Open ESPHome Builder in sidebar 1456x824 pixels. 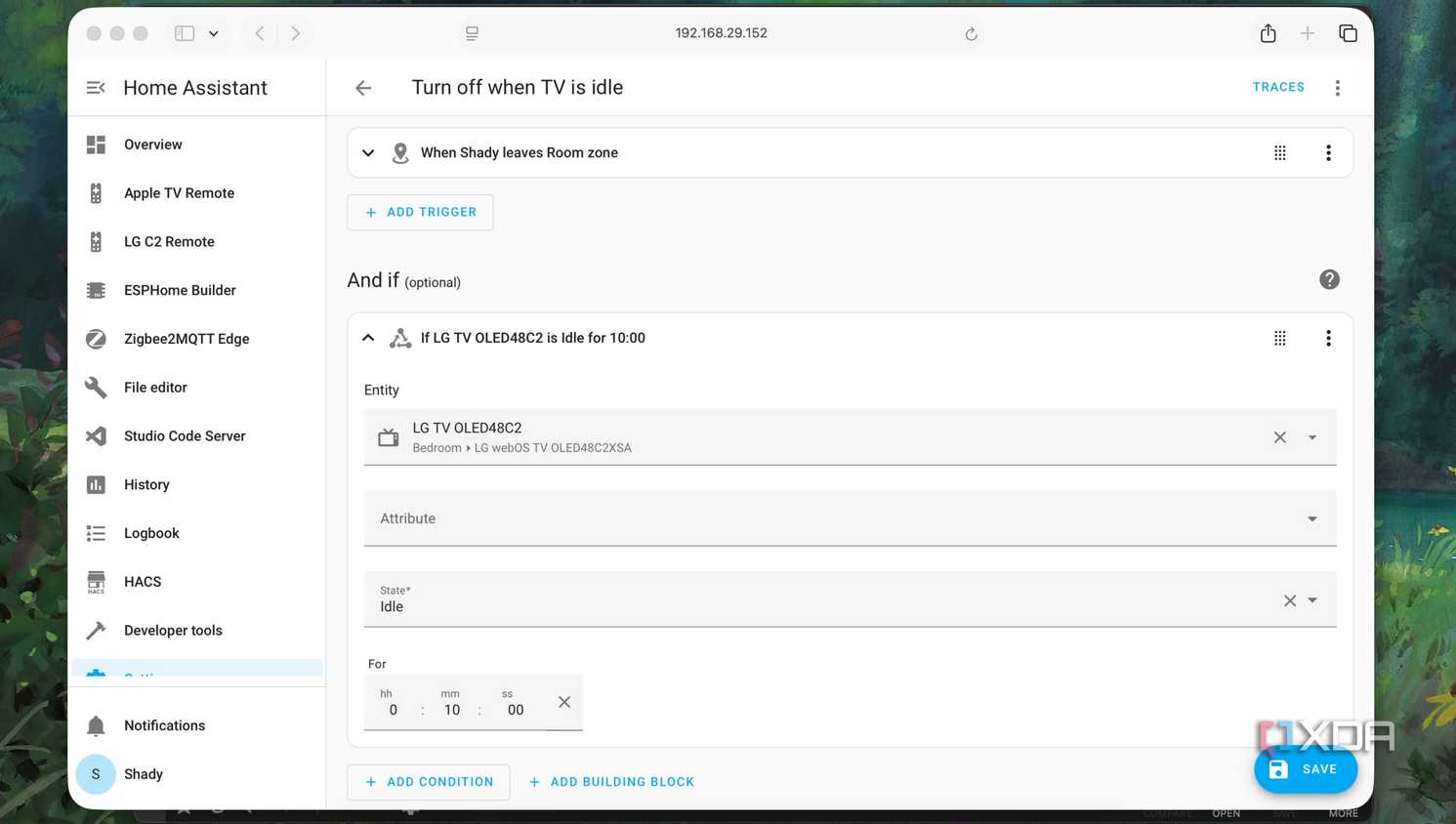click(x=196, y=290)
